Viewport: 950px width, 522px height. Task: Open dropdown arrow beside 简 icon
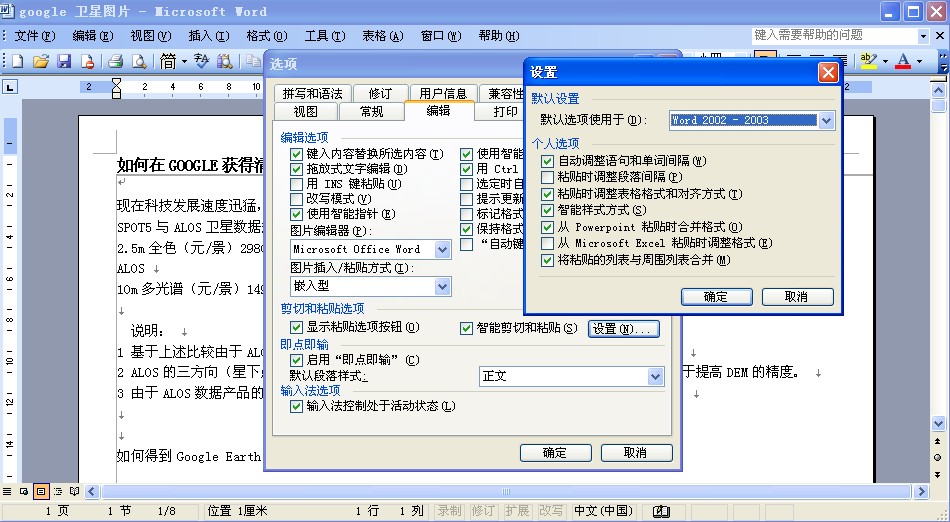click(184, 61)
